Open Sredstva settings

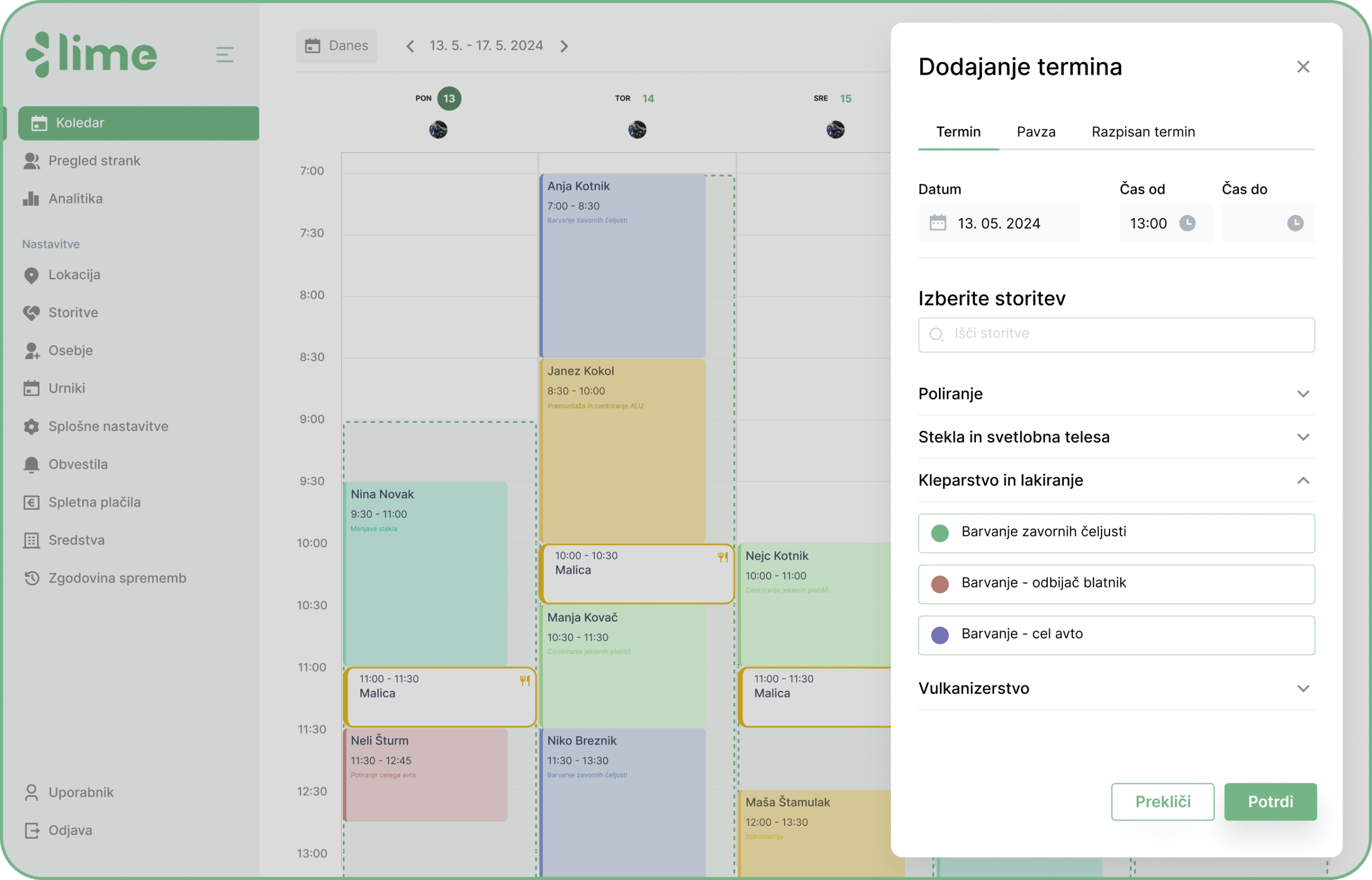pyautogui.click(x=63, y=540)
